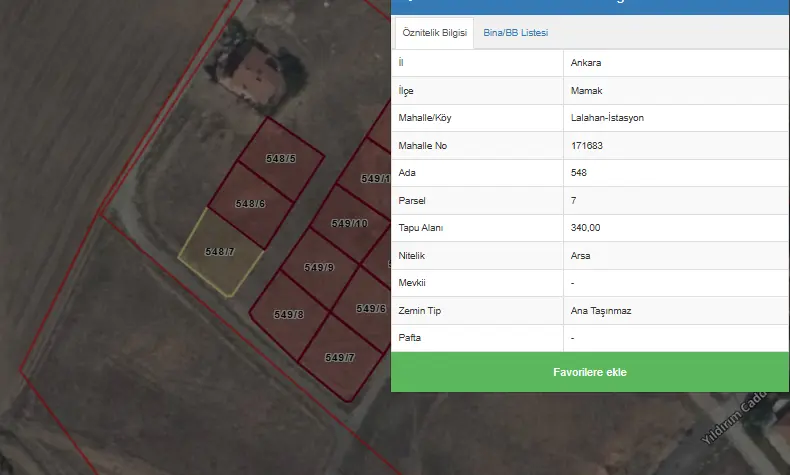
Task: Click the 'Zemin Tip' label
Action: pos(419,311)
